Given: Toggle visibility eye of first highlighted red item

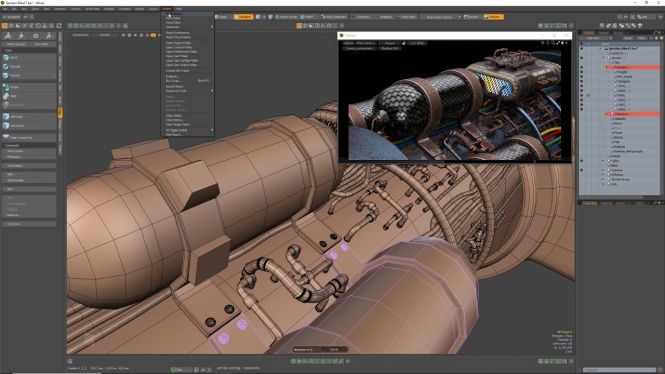Looking at the screenshot, I should point(581,67).
